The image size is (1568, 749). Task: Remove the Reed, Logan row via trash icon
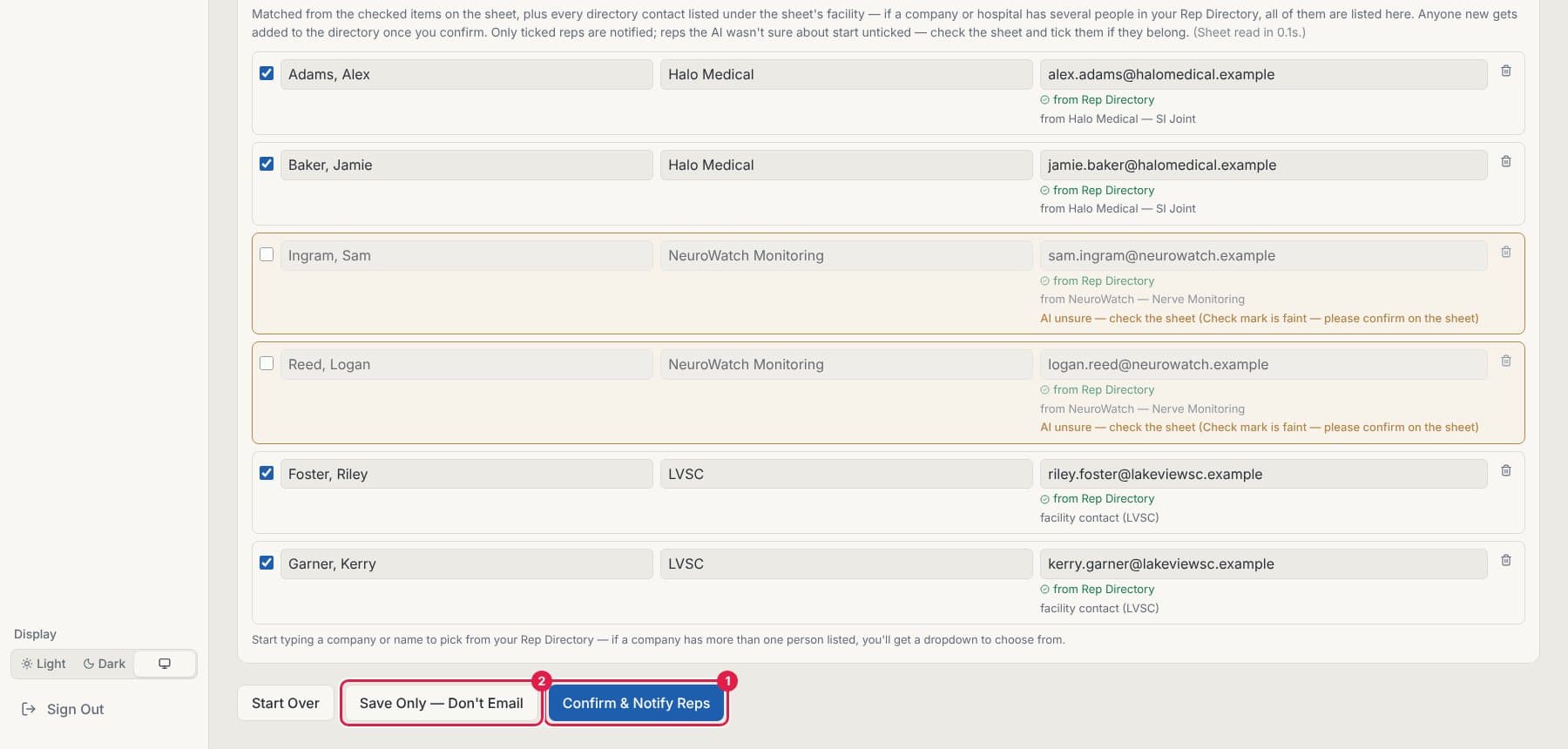(x=1506, y=361)
